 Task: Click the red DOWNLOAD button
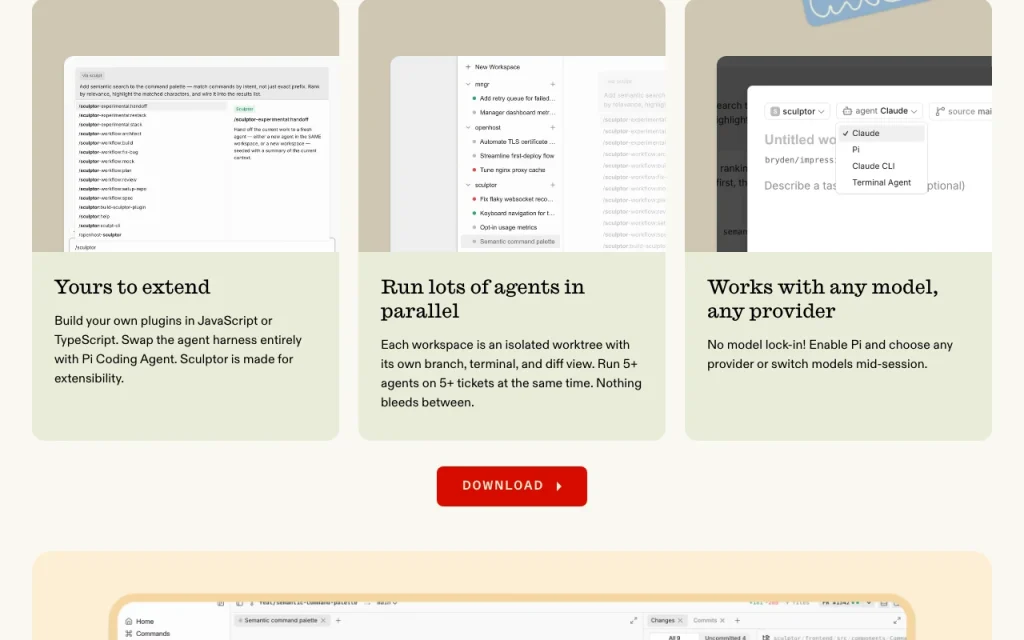511,486
